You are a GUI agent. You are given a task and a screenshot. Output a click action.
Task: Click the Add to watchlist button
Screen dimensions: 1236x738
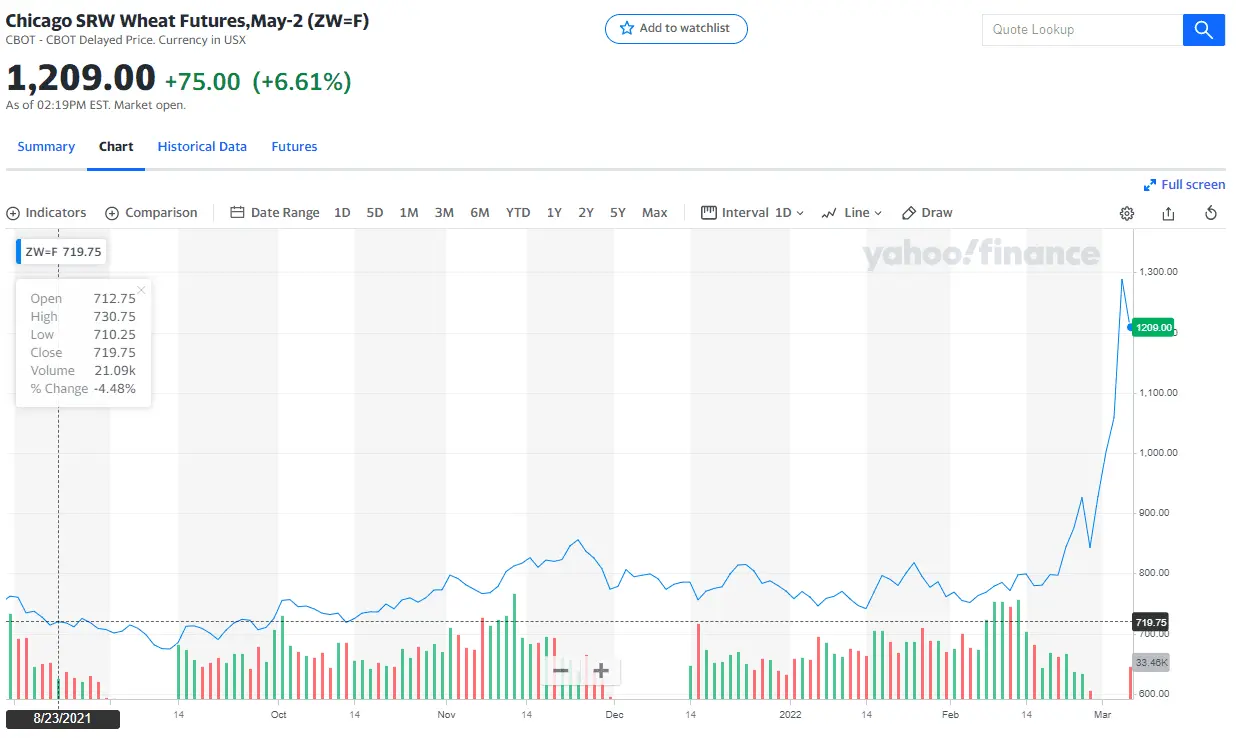(676, 29)
